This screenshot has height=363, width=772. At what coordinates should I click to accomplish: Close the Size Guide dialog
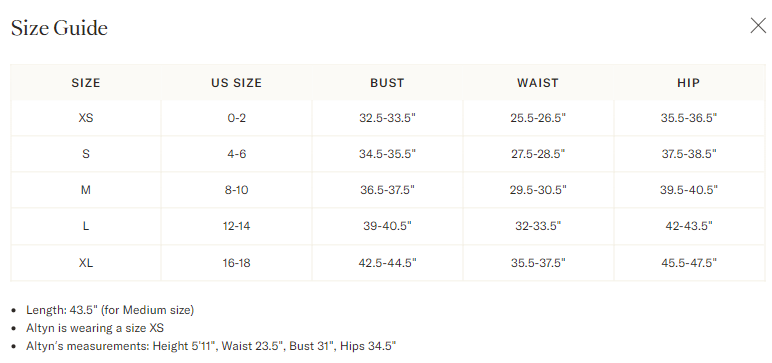tap(758, 26)
